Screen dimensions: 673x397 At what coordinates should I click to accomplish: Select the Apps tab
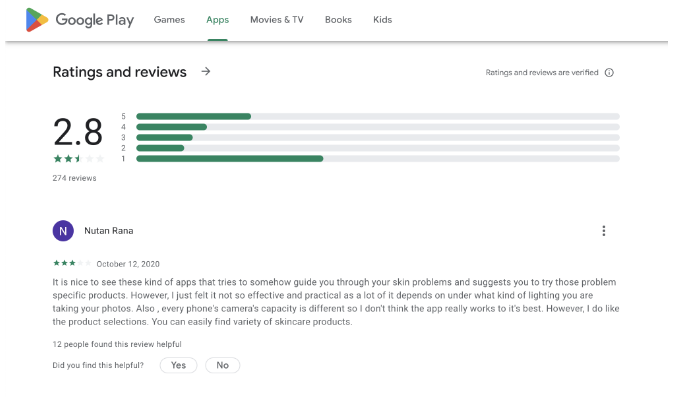point(218,20)
